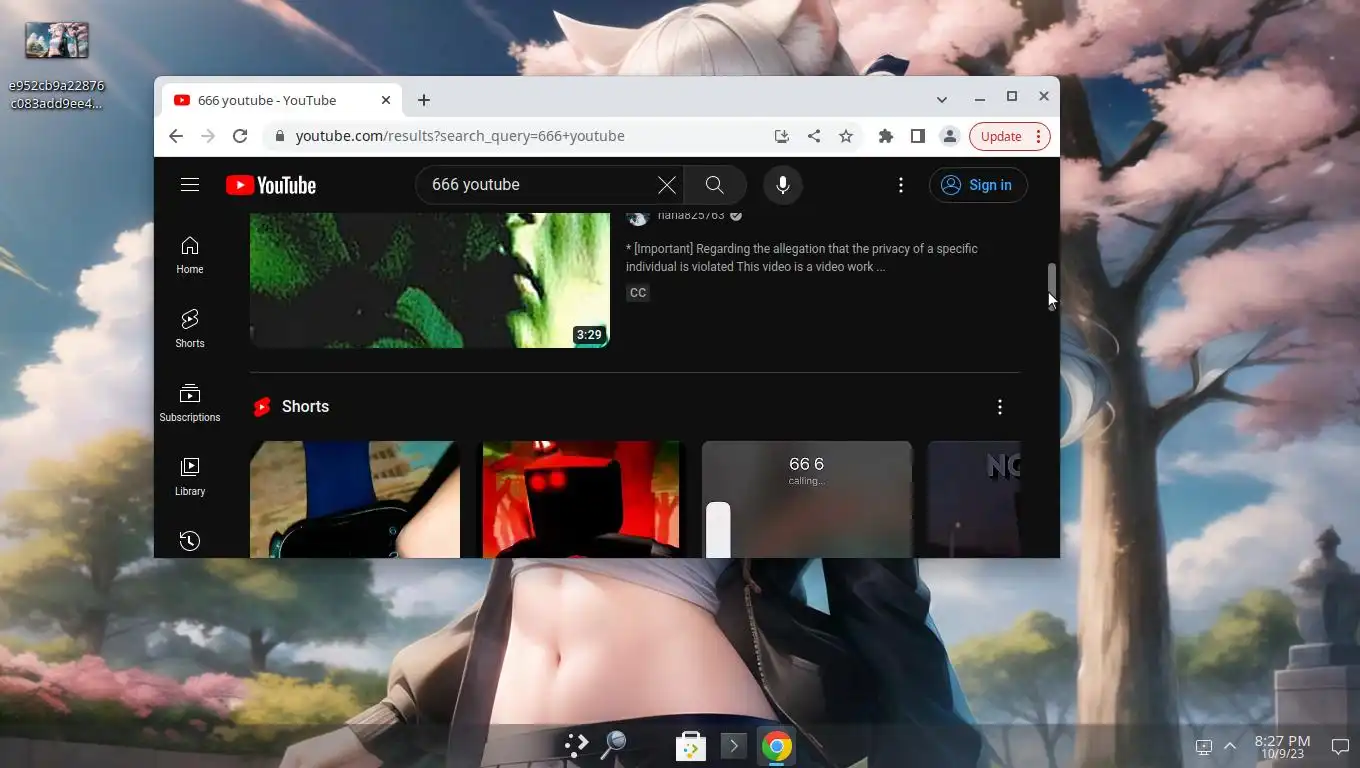The image size is (1360, 768).
Task: Open History icon in the sidebar
Action: [x=190, y=541]
